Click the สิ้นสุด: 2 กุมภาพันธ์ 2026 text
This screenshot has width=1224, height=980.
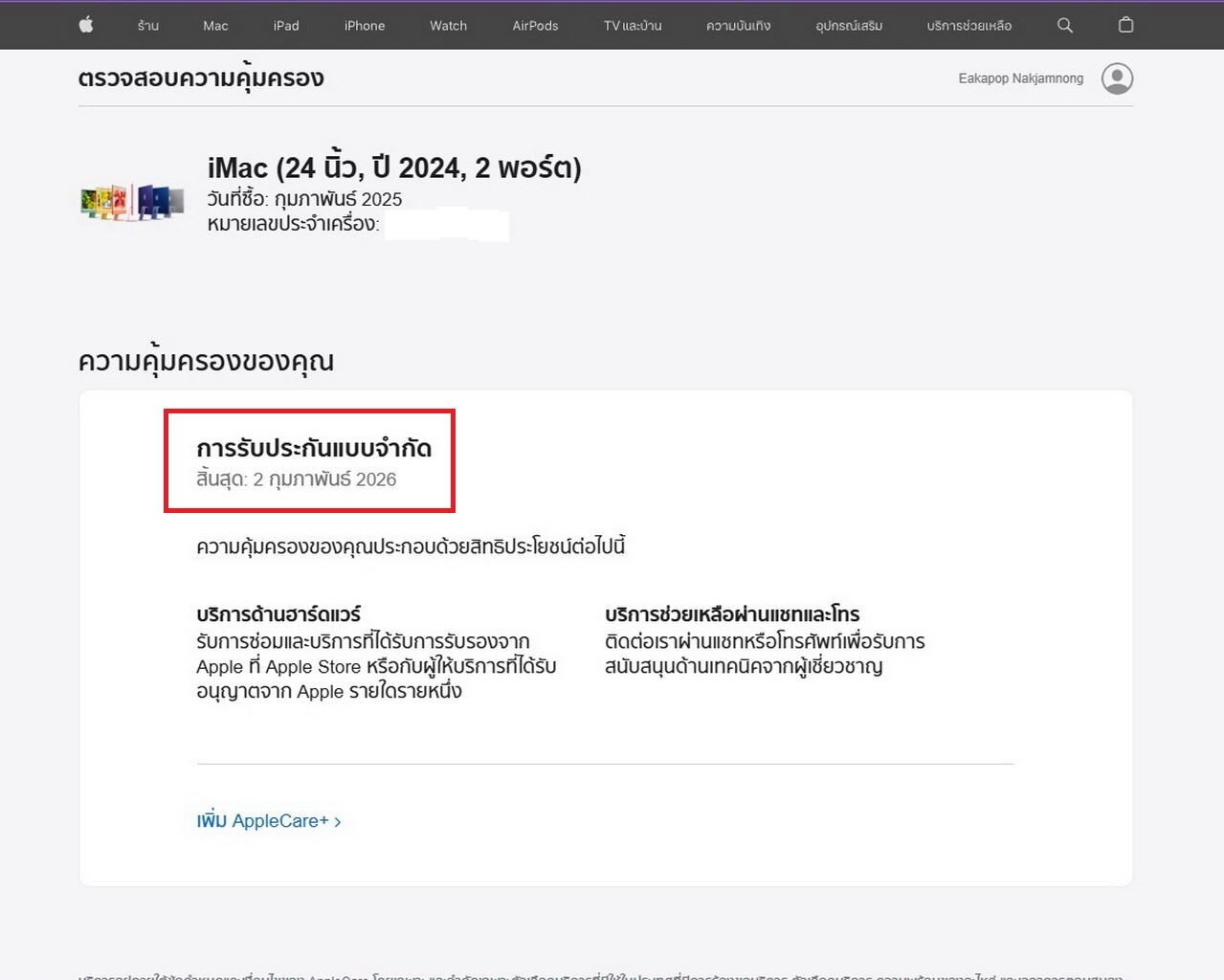(x=296, y=479)
